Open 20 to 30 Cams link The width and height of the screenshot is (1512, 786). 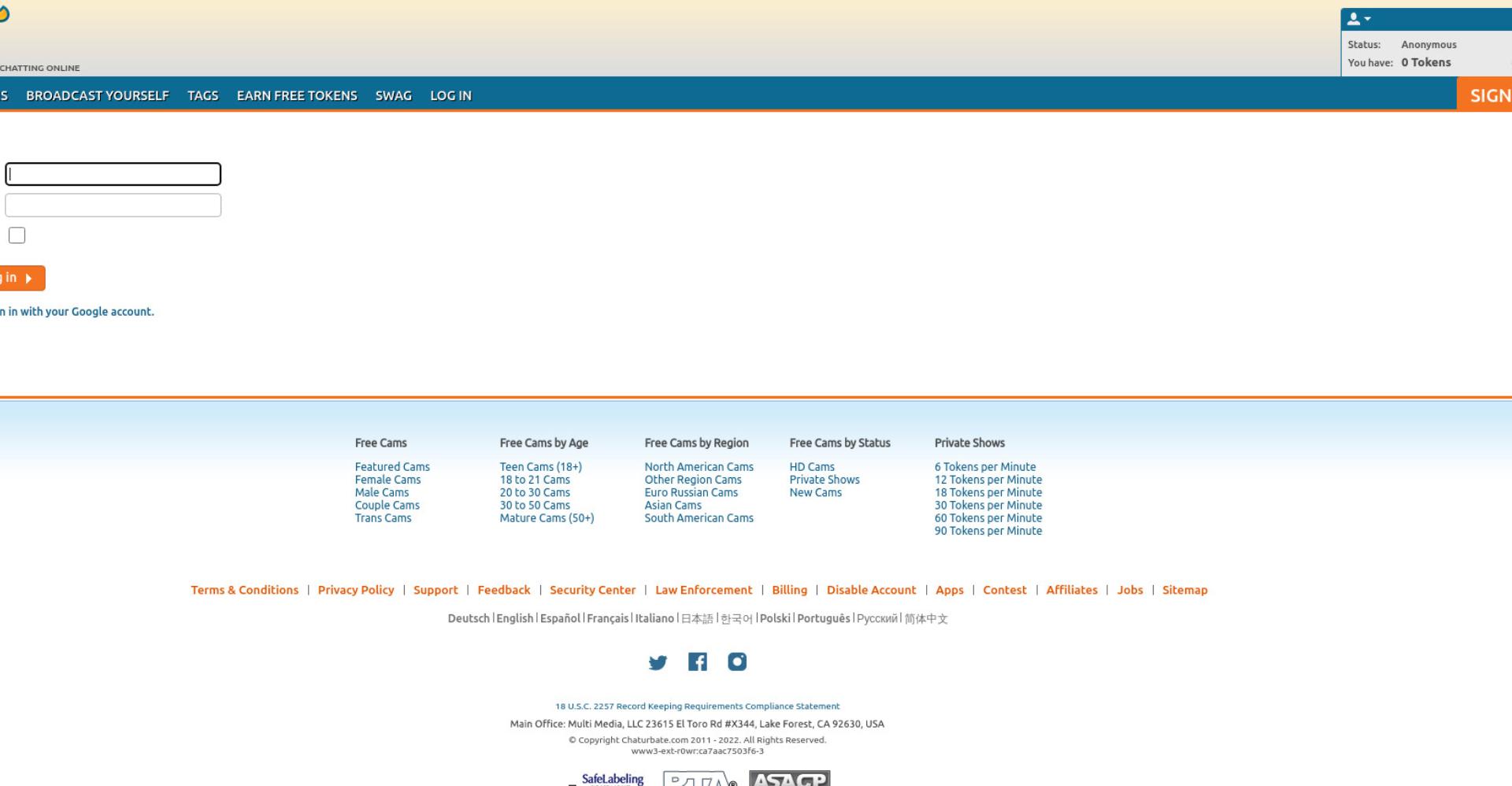pos(535,492)
